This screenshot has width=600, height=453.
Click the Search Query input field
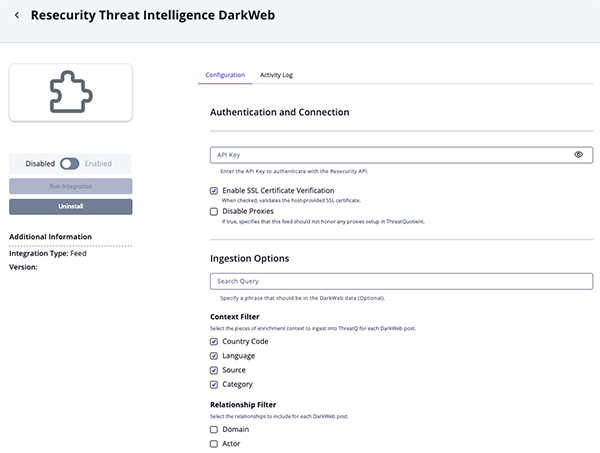click(x=400, y=281)
